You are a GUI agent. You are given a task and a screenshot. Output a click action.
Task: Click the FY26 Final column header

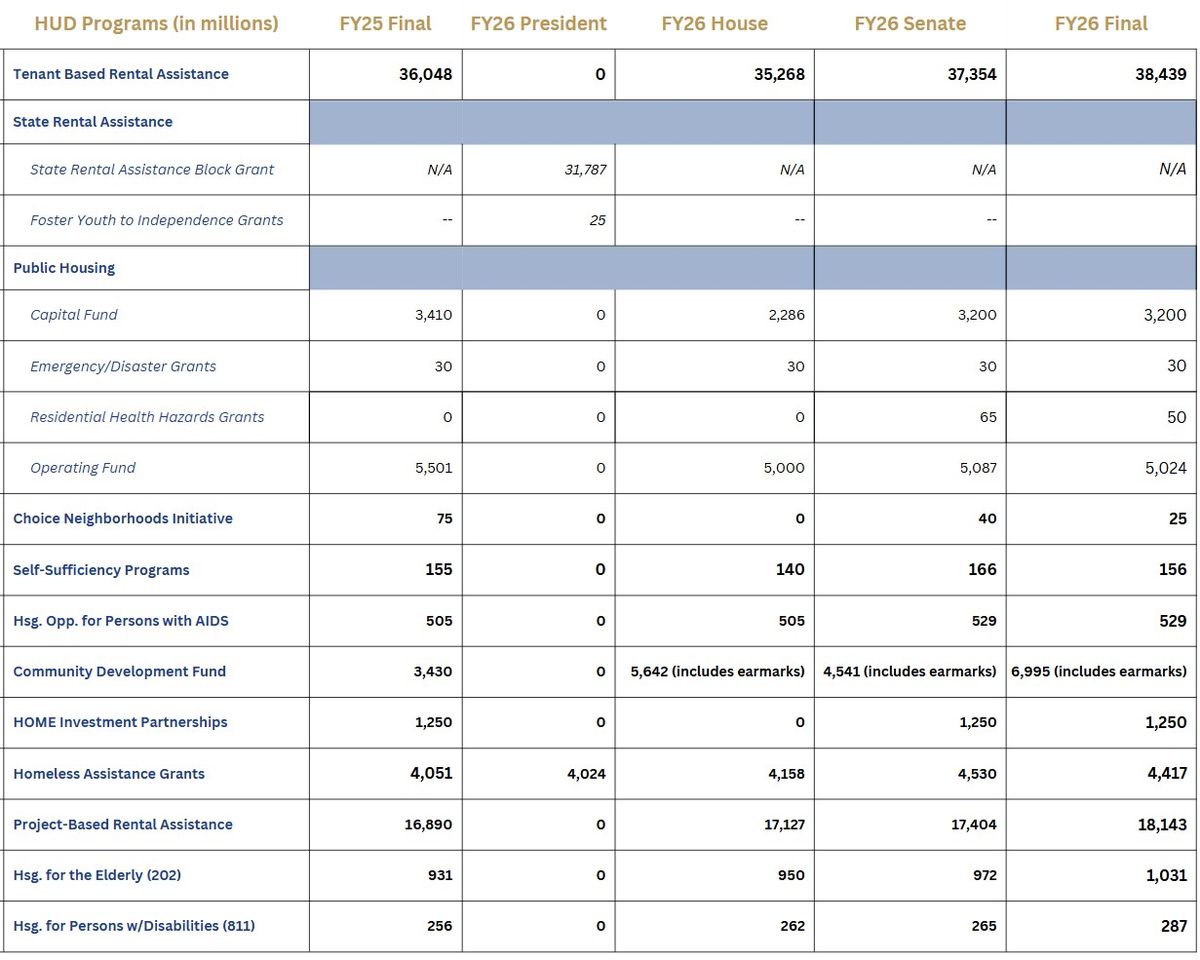tap(1101, 23)
